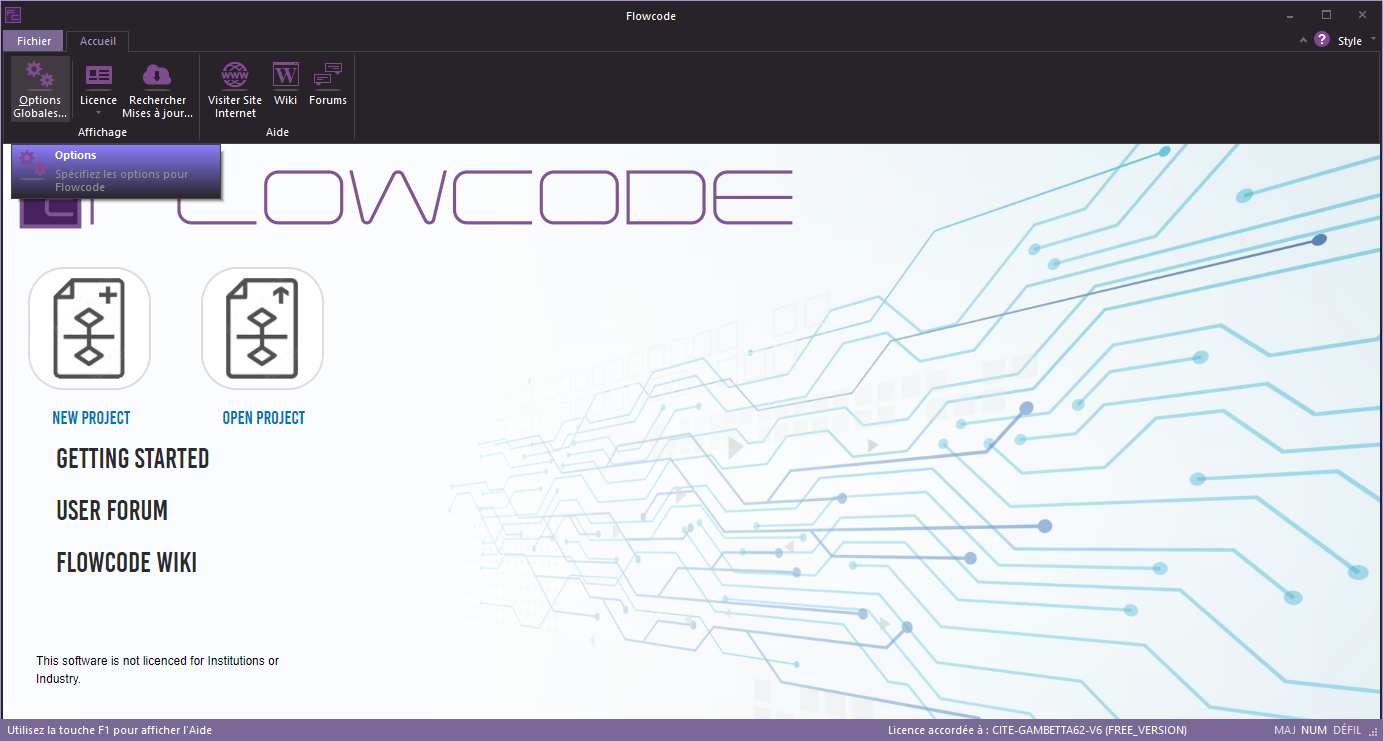
Task: Click the Flowcode app icon in title bar
Action: pos(14,15)
